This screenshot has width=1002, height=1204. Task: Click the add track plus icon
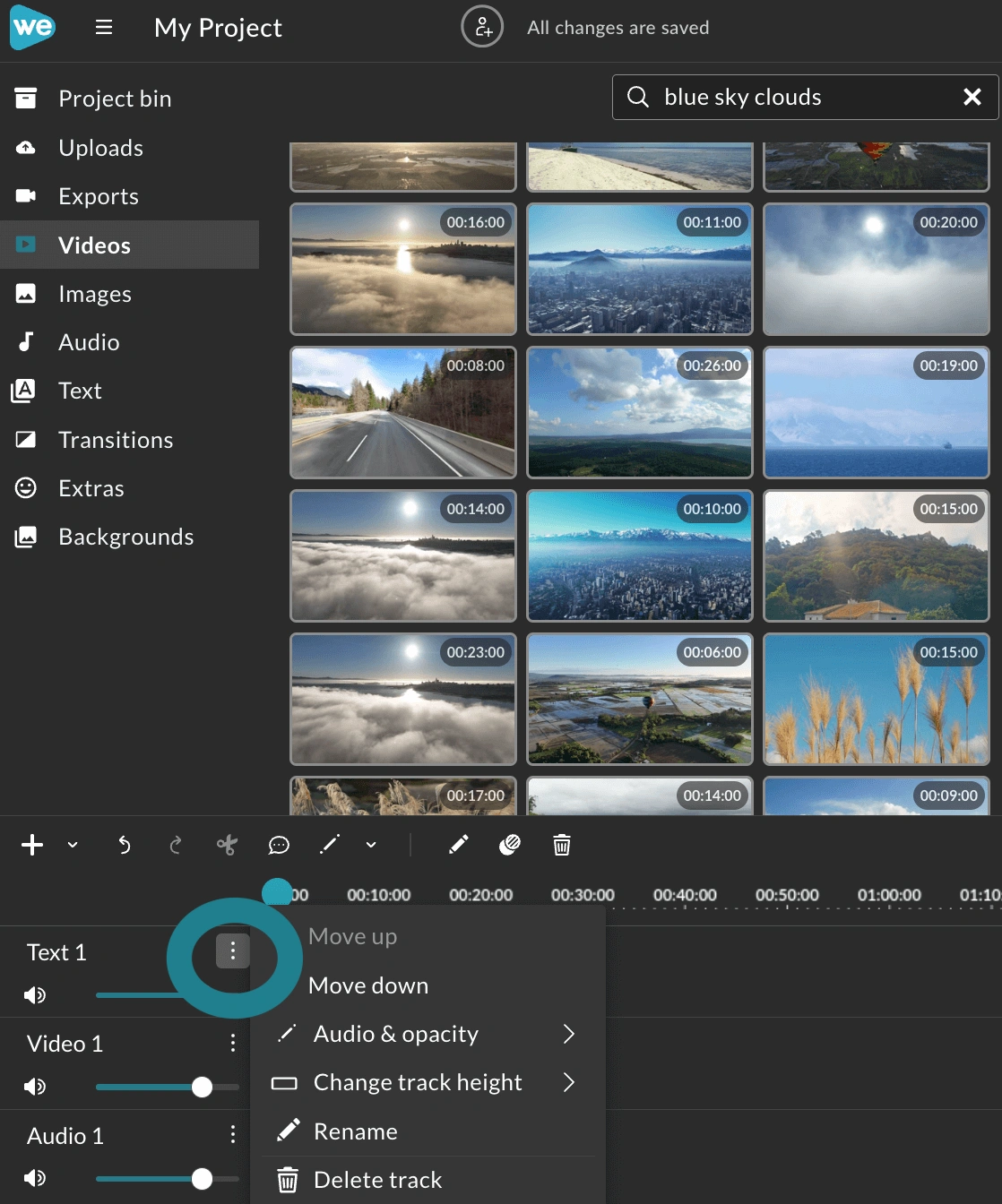pos(32,845)
